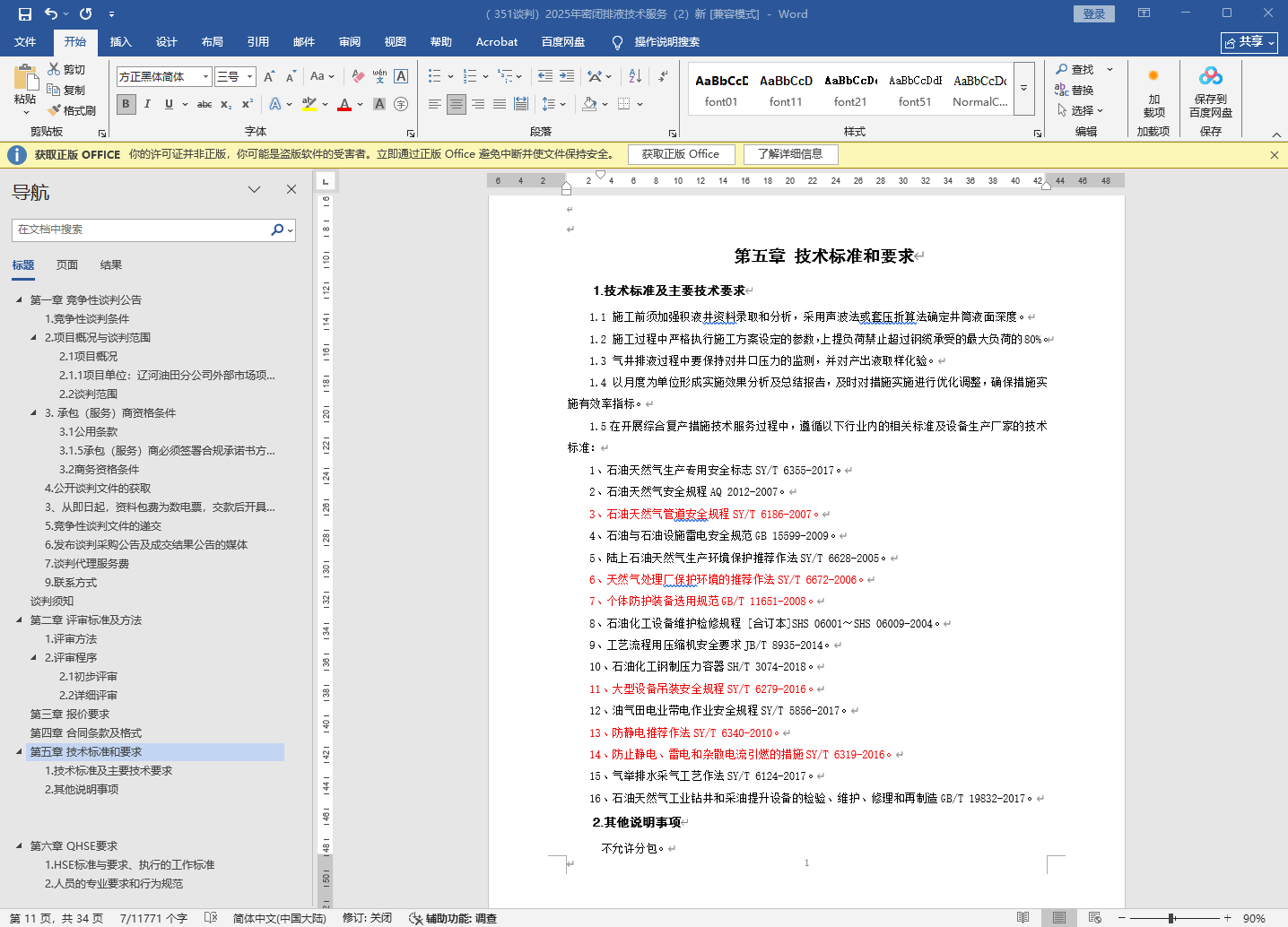Click the Cut scissors icon
Screen dimensions: 1288x927
point(54,69)
